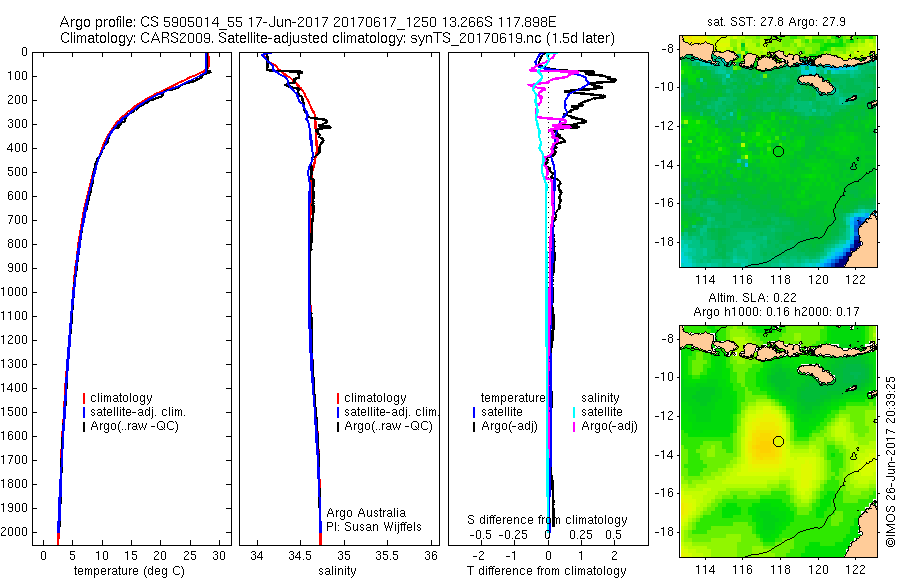Screen dimensions: 900x580
Task: Click 'climatology' legend text in temperature panel
Action: click(x=121, y=398)
